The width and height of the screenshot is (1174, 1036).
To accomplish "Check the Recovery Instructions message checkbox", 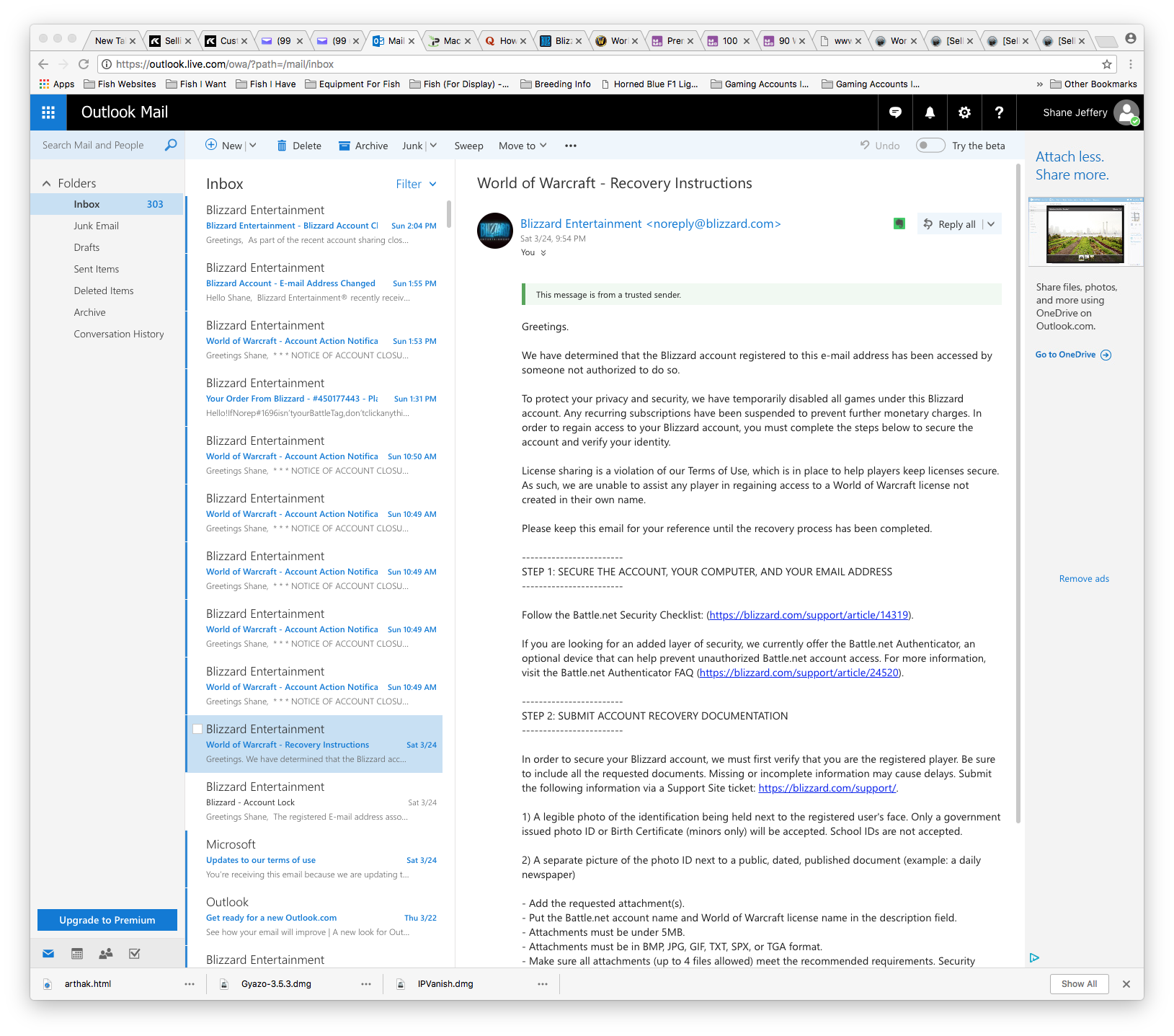I will click(197, 729).
